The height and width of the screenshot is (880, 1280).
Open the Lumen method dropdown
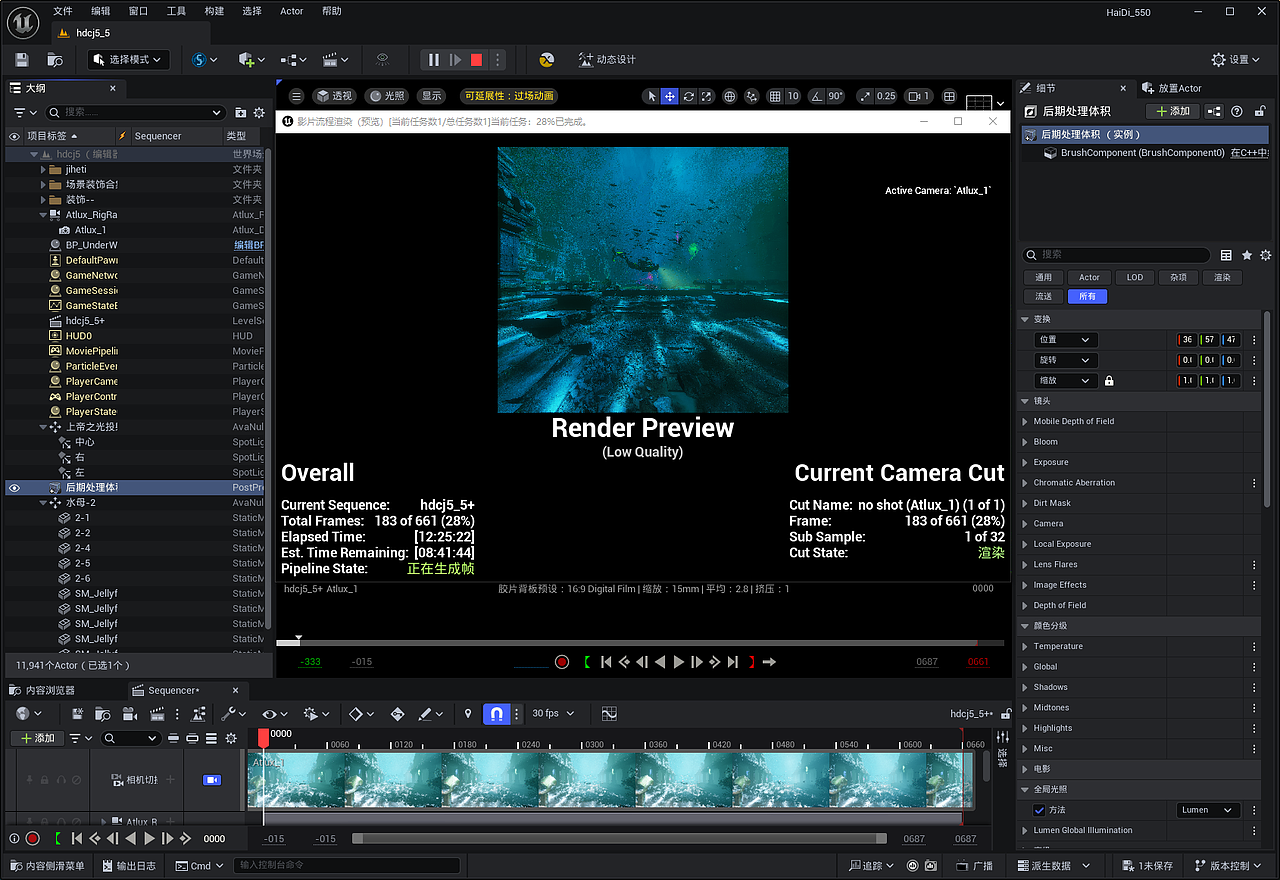click(x=1208, y=810)
